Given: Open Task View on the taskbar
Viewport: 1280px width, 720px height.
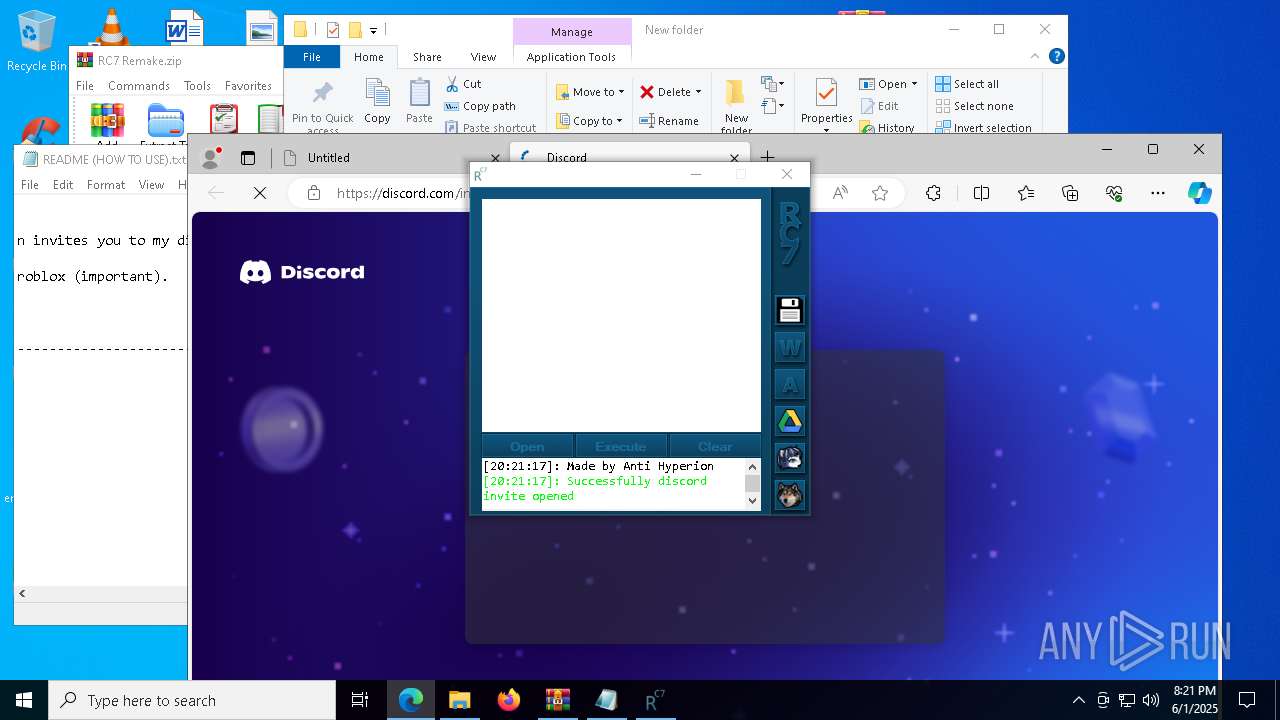Looking at the screenshot, I should [x=360, y=700].
